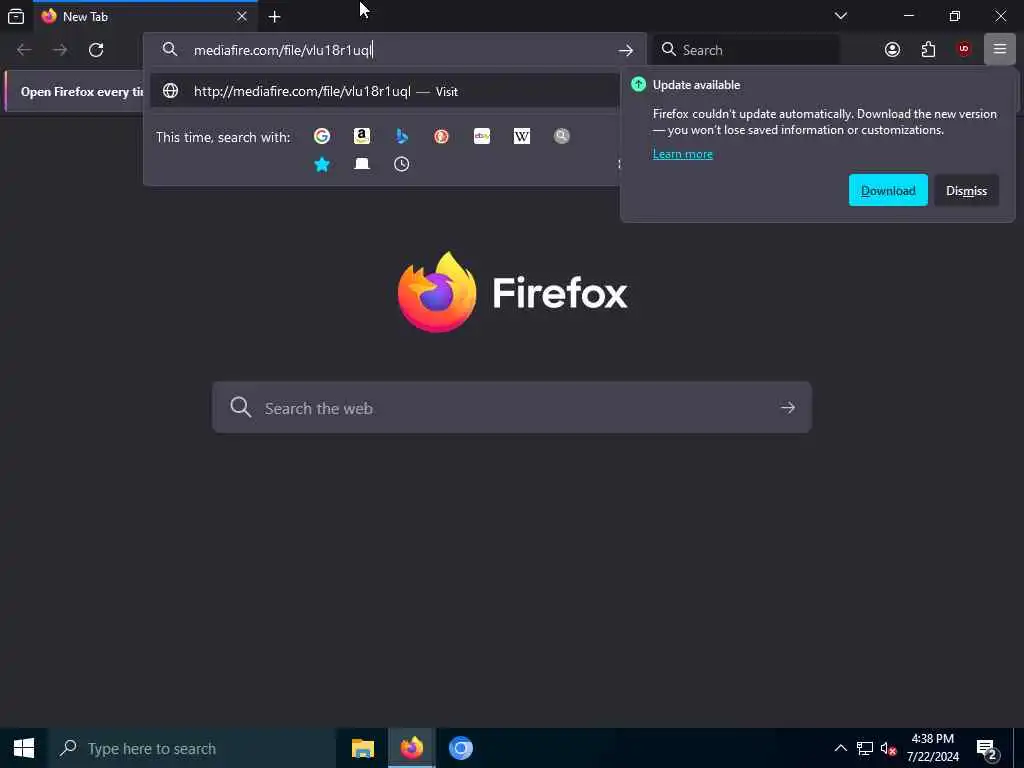Open the Firefox account menu

pos(892,50)
